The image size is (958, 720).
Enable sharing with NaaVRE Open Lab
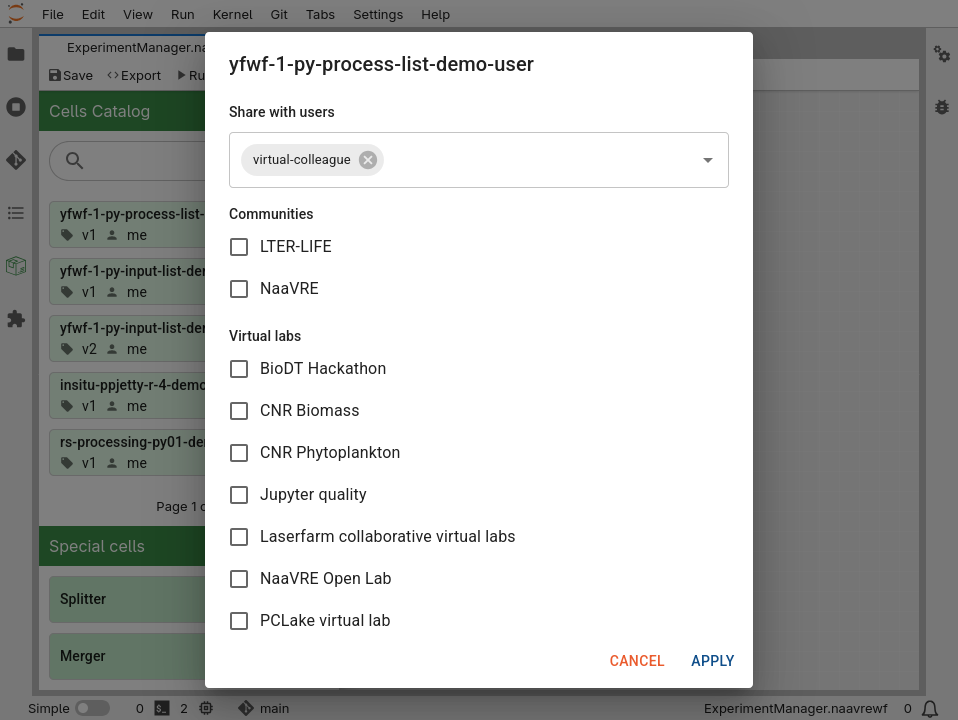point(239,578)
